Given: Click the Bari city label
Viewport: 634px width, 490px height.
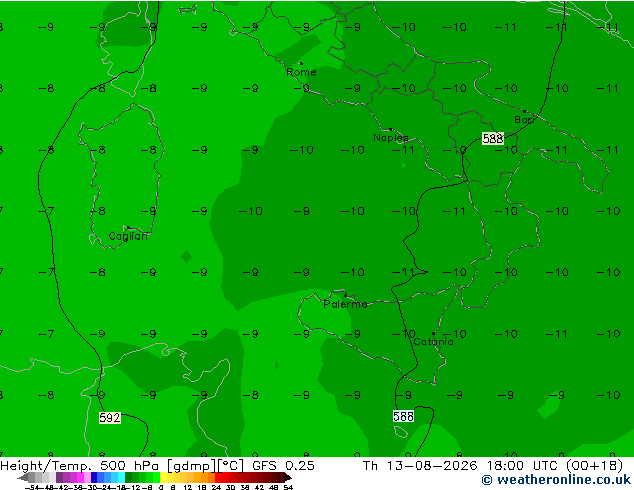Looking at the screenshot, I should (x=524, y=120).
